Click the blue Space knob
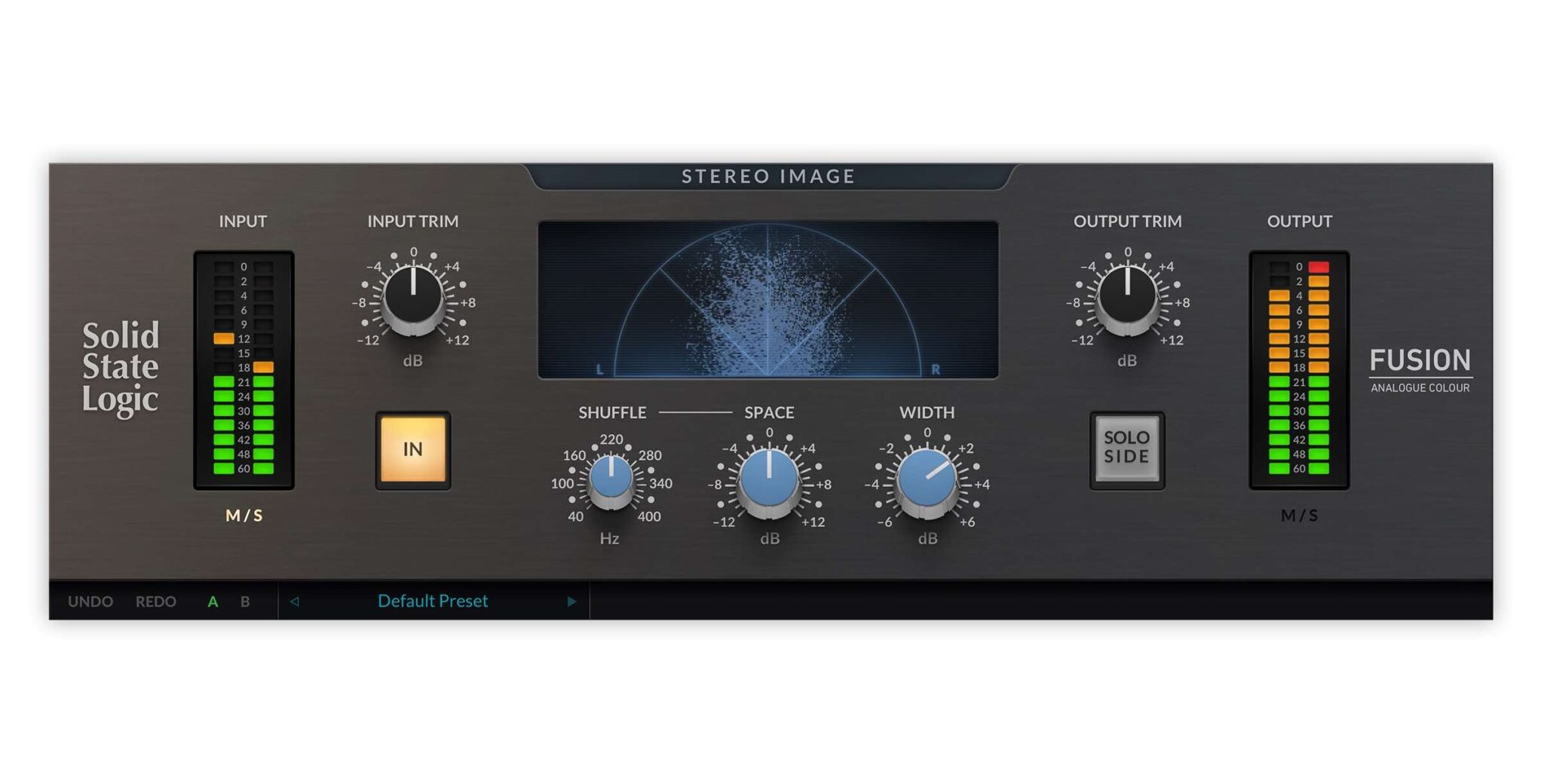 [769, 480]
